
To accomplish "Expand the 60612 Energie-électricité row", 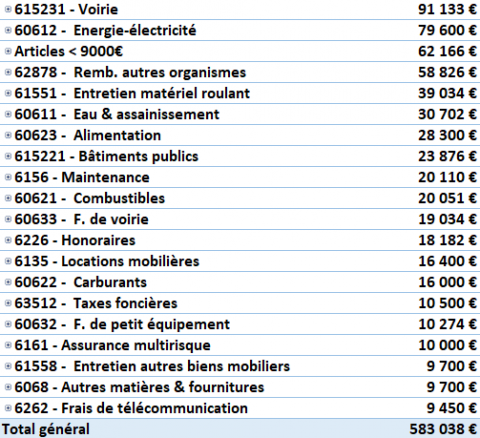I will (x=8, y=30).
